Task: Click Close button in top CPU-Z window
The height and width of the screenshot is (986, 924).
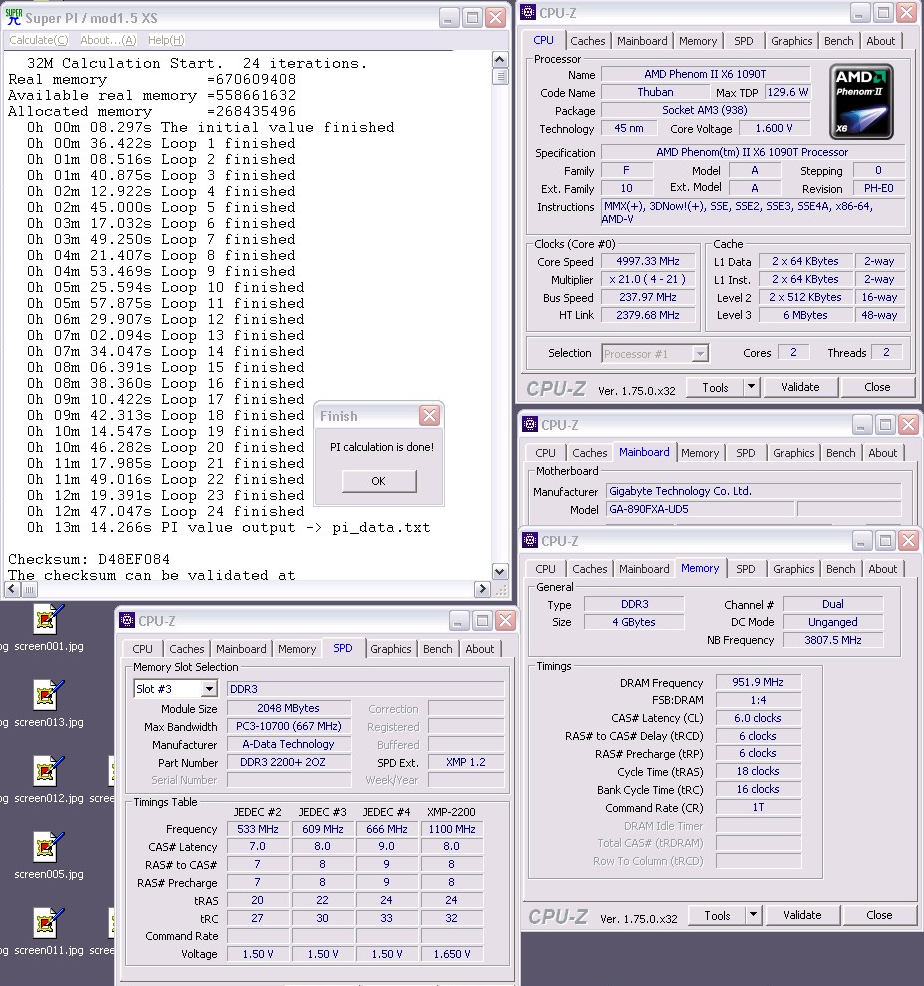Action: [x=877, y=387]
